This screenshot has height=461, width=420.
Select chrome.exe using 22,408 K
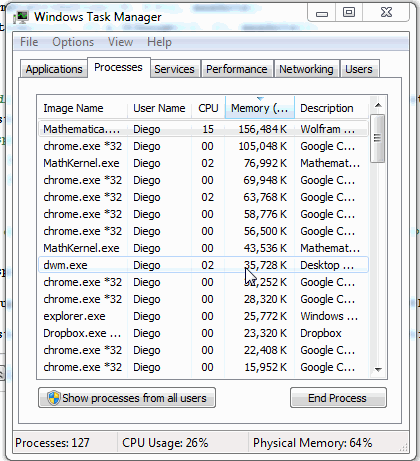coord(203,350)
